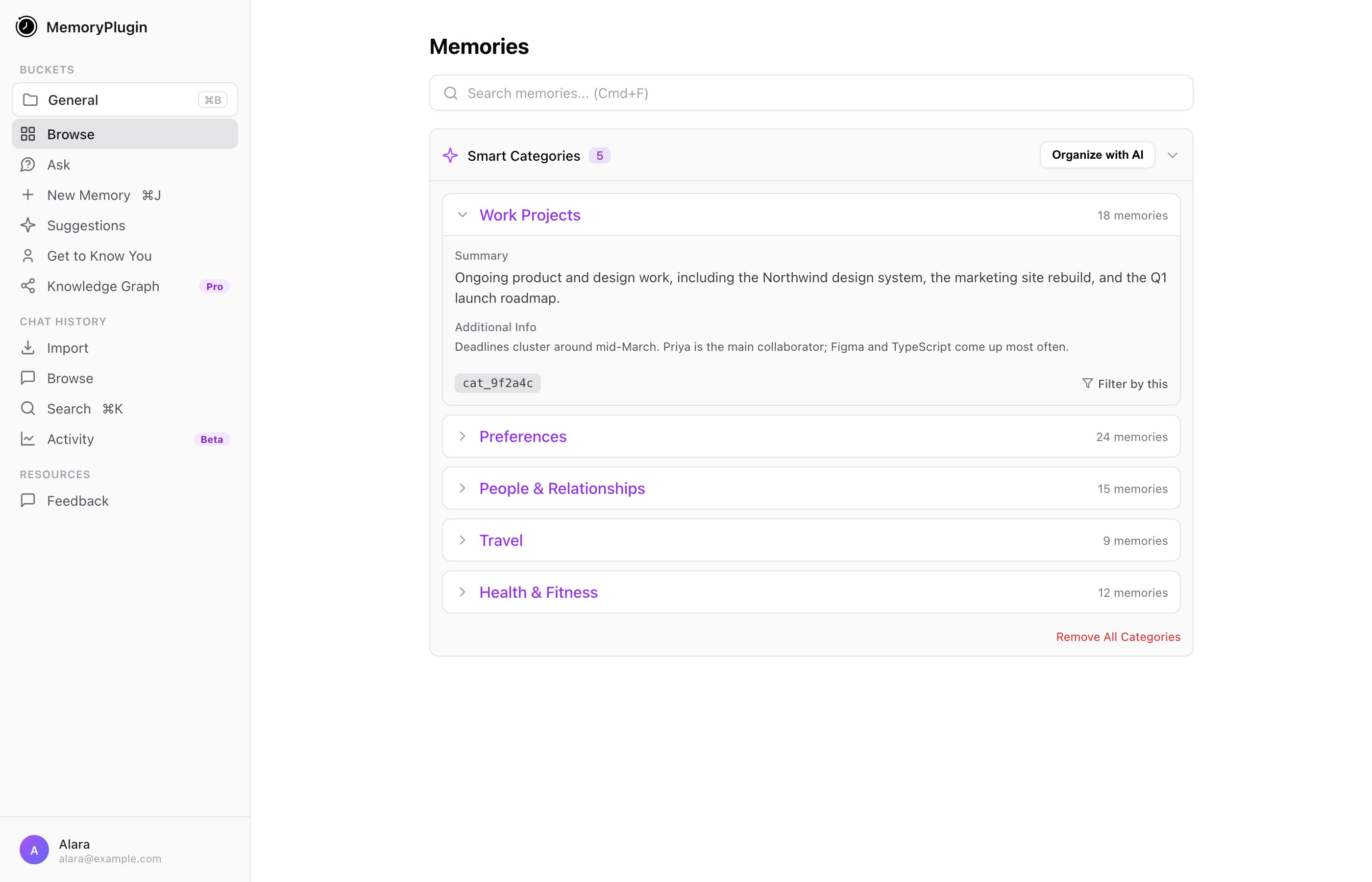Click Organize with AI button
The height and width of the screenshot is (882, 1372).
[1097, 155]
